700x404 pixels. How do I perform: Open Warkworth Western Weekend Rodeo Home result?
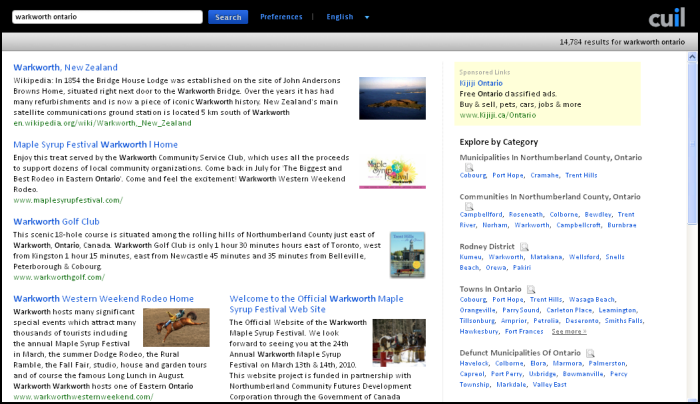(x=104, y=299)
